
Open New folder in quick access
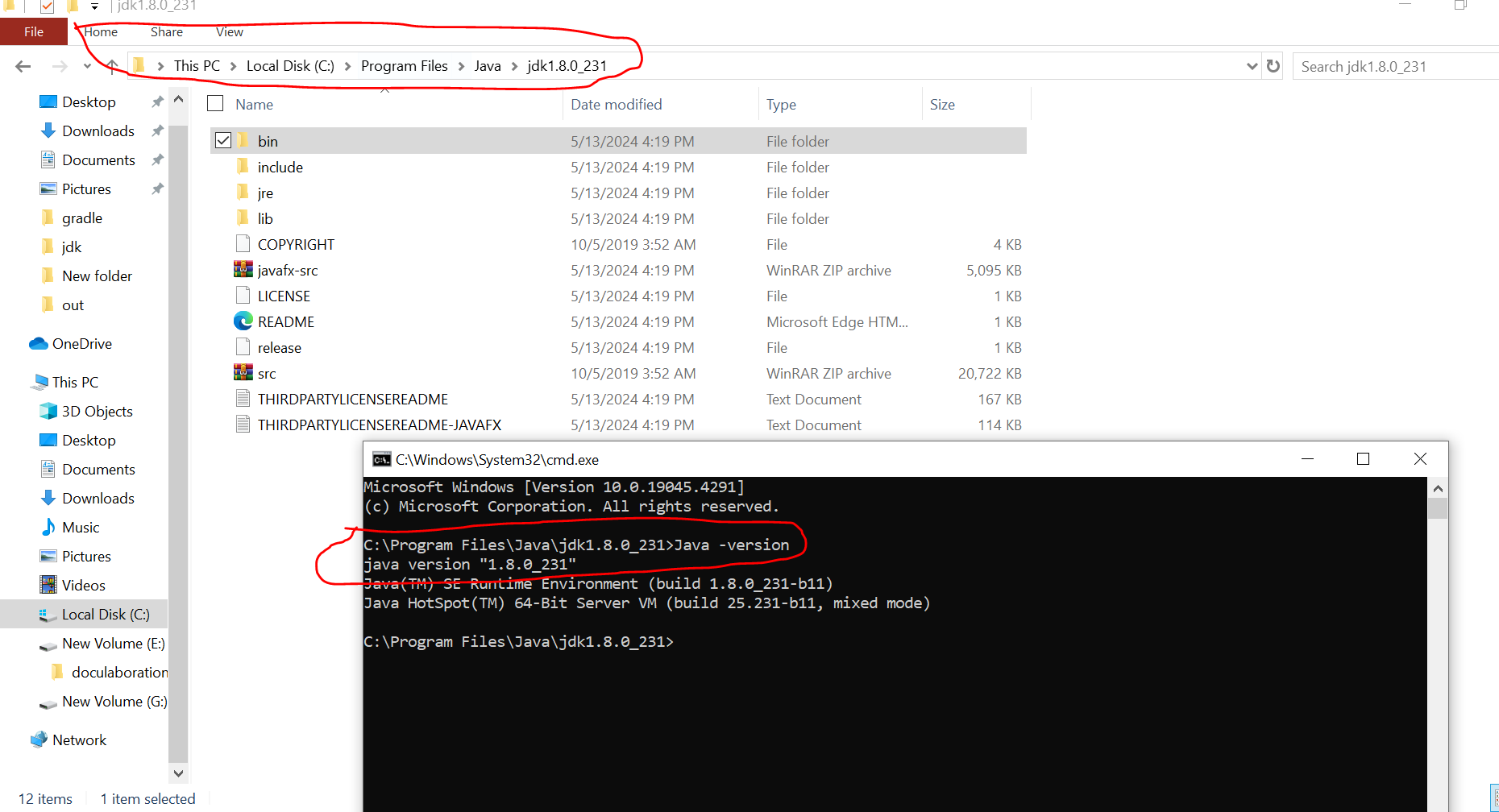click(x=86, y=276)
